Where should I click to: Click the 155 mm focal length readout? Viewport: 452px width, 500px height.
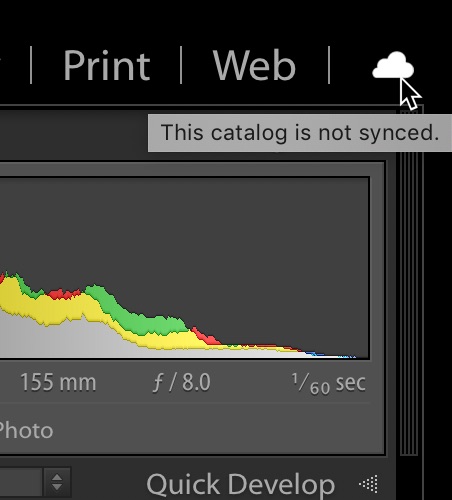click(58, 382)
